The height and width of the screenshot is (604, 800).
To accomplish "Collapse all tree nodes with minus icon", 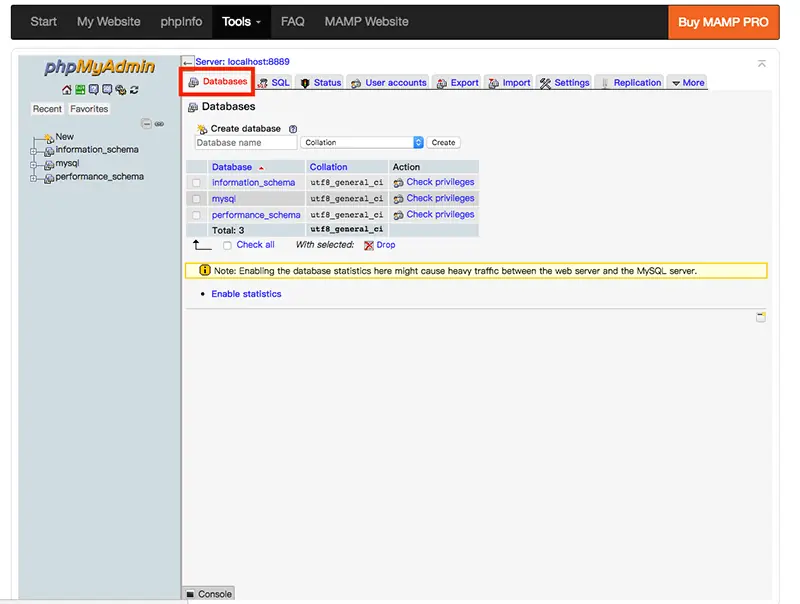I will point(146,123).
